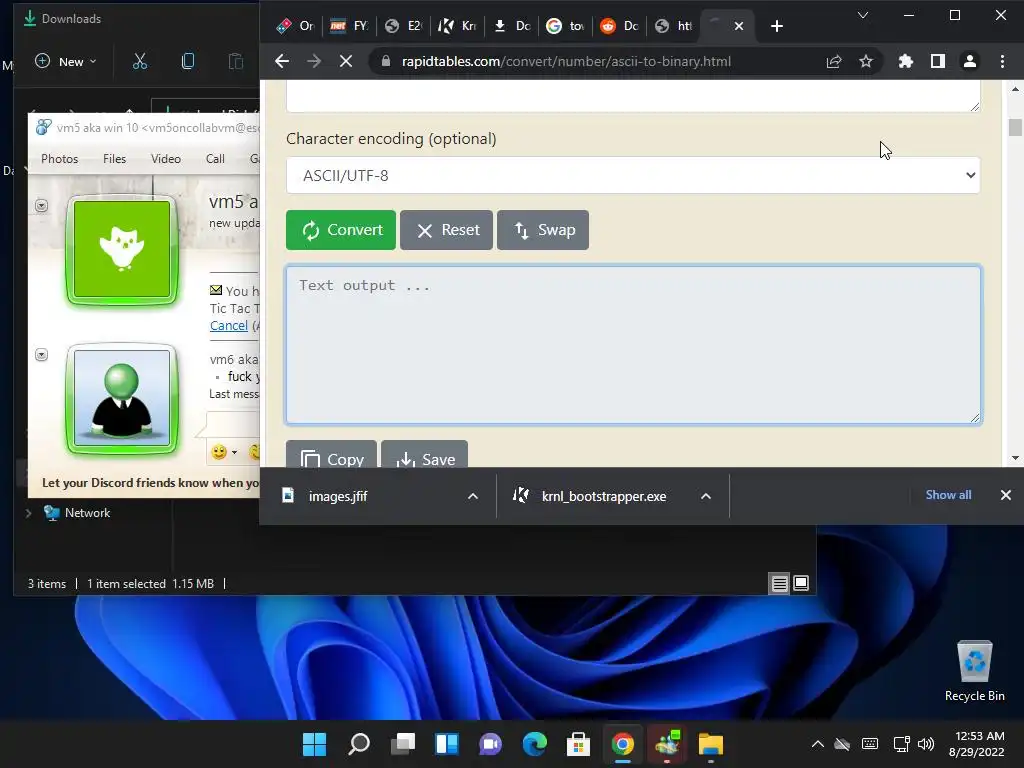Click the Save button below output
This screenshot has width=1024, height=768.
[x=424, y=455]
